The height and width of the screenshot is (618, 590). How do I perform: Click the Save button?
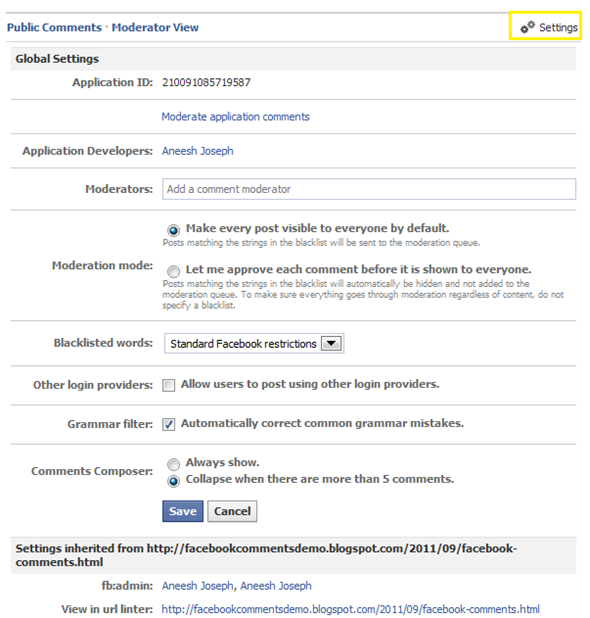[x=183, y=511]
